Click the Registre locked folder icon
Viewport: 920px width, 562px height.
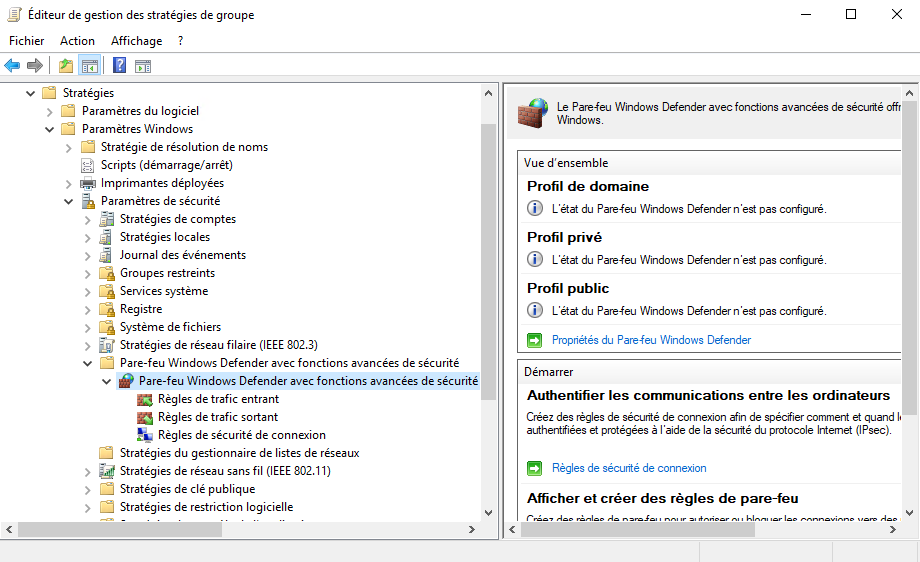coord(107,309)
